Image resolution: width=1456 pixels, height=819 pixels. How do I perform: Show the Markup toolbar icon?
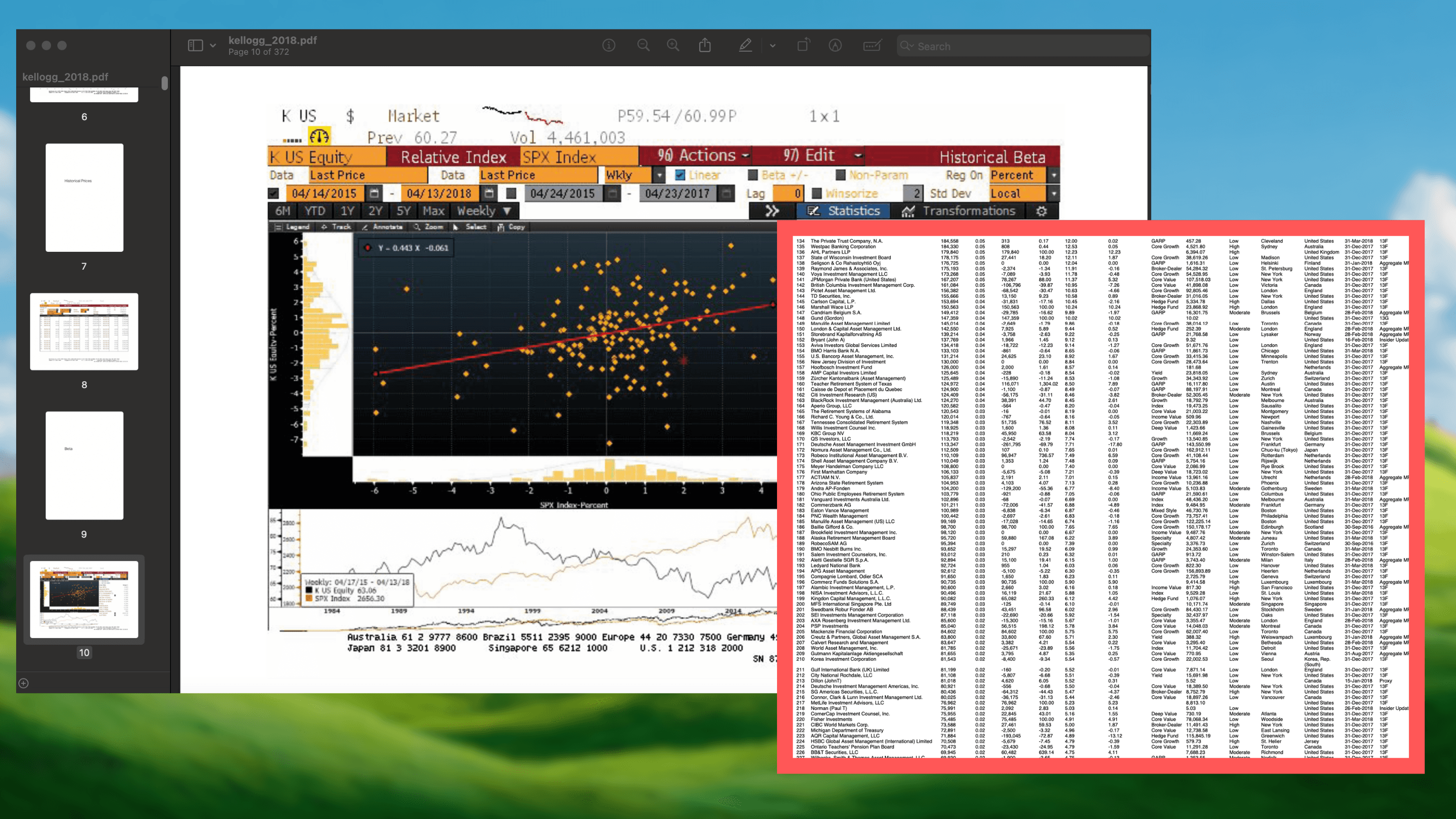pos(835,46)
